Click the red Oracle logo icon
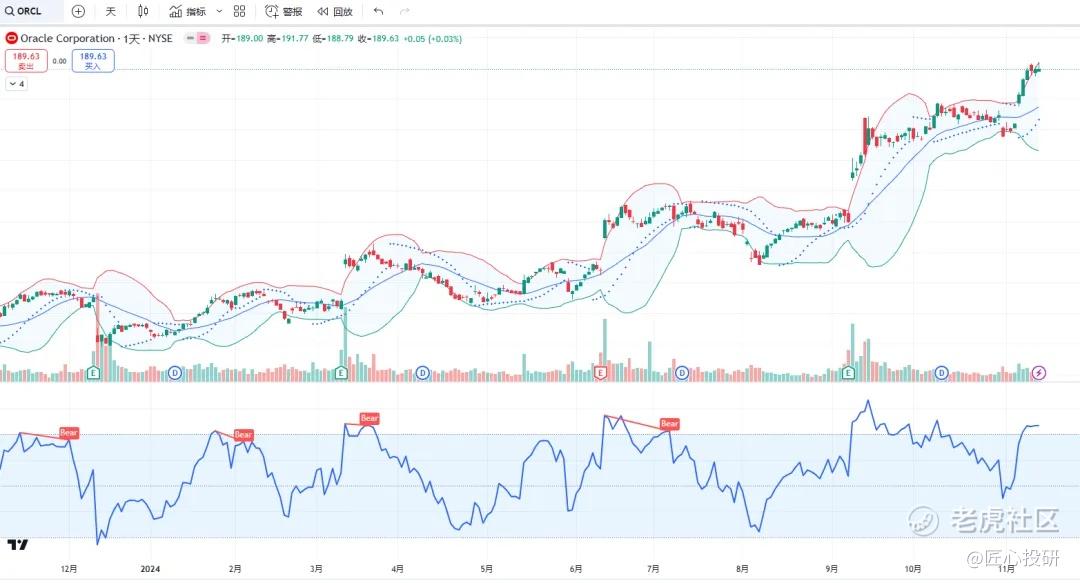The width and height of the screenshot is (1080, 583). [x=11, y=38]
